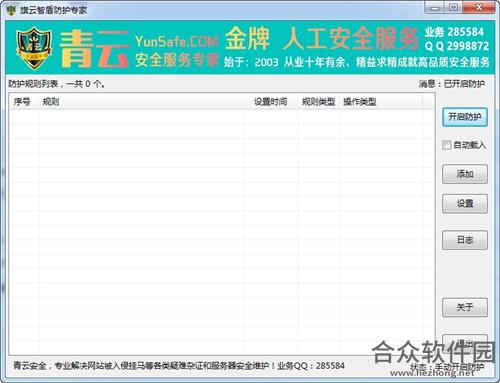Click the QQ 2998872 contact text
Image resolution: width=500 pixels, height=383 pixels.
pos(457,46)
